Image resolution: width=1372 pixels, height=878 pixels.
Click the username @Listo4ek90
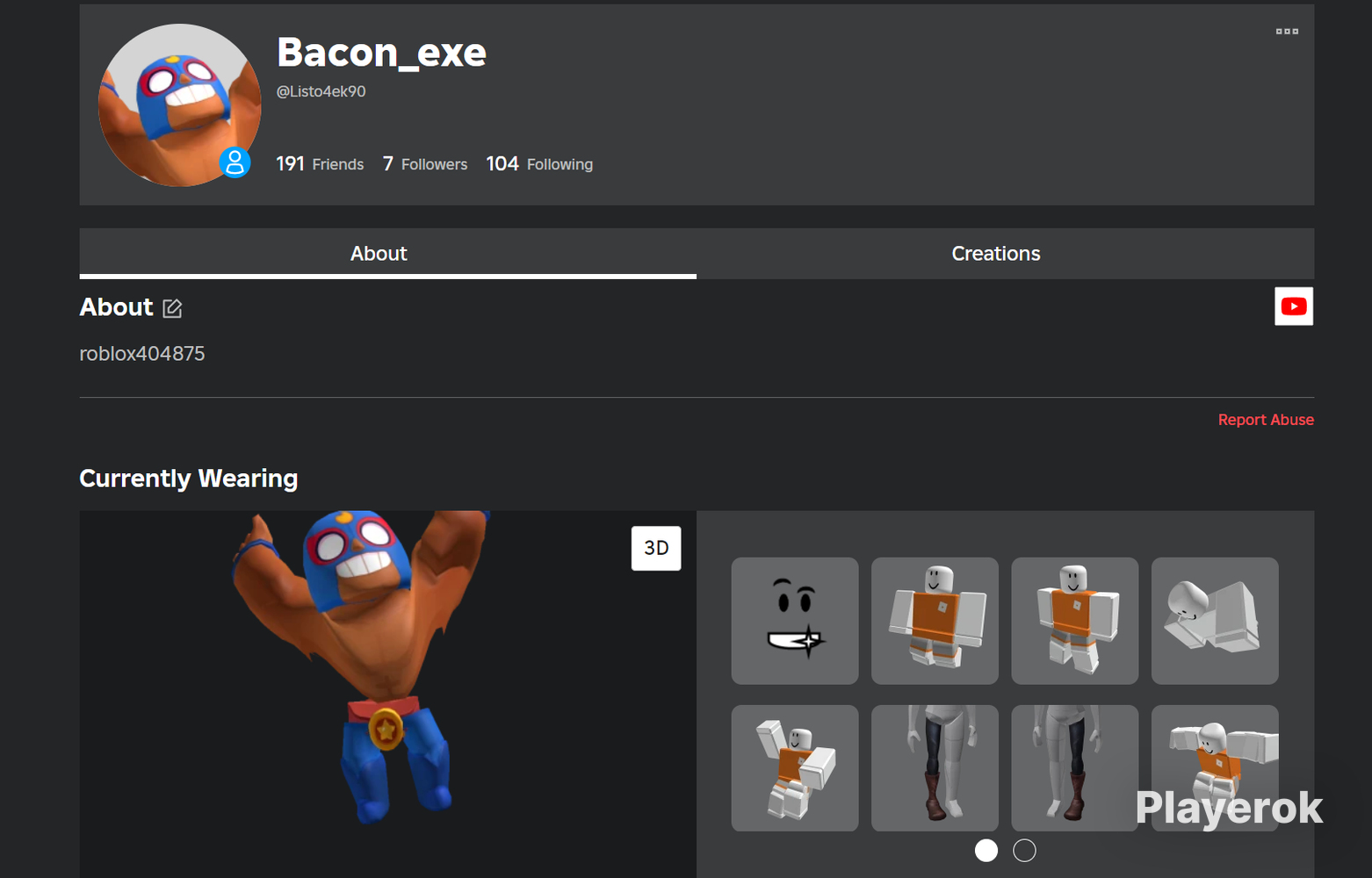pos(321,91)
